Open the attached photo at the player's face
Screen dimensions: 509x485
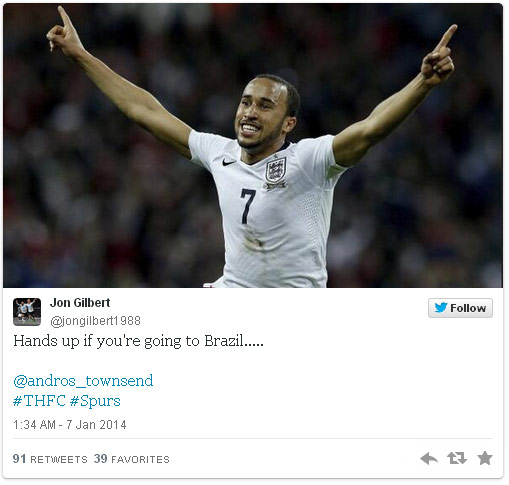265,113
